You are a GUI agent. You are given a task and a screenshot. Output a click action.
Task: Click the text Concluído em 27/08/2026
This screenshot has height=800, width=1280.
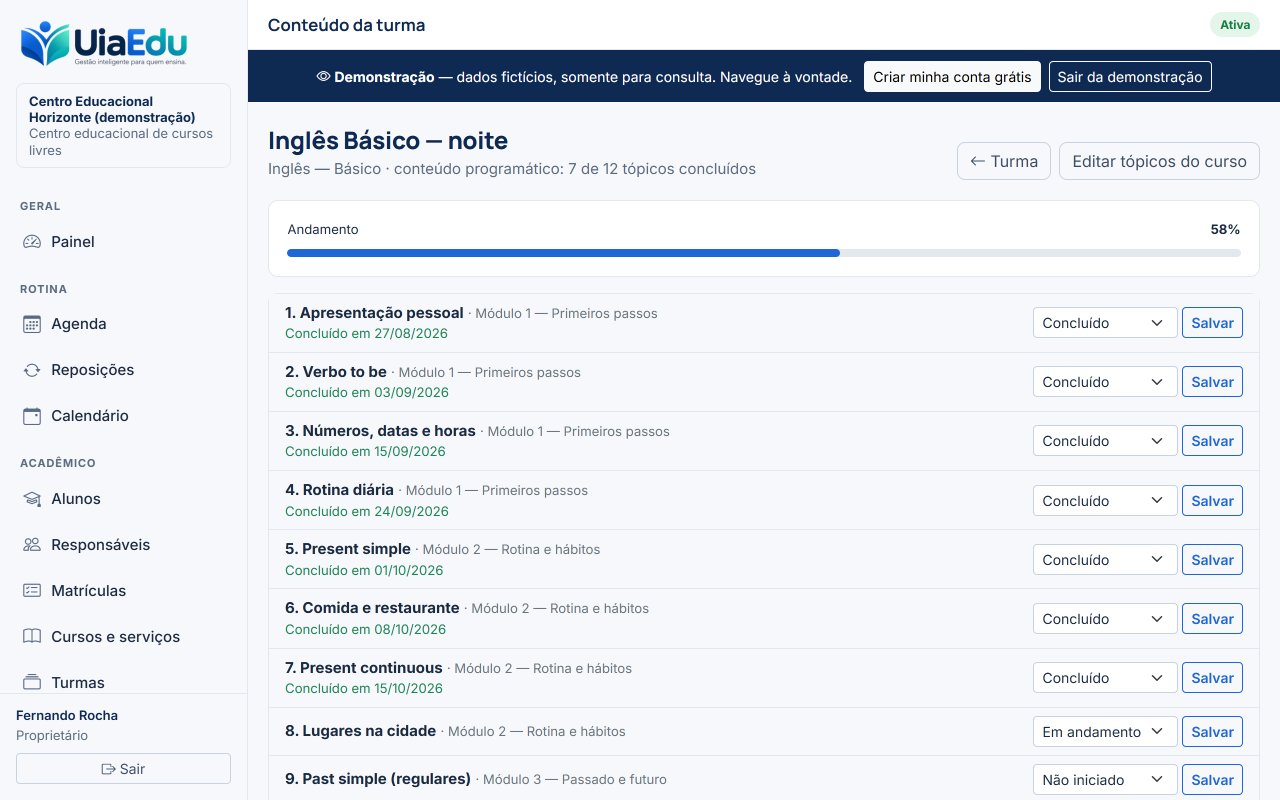(366, 333)
